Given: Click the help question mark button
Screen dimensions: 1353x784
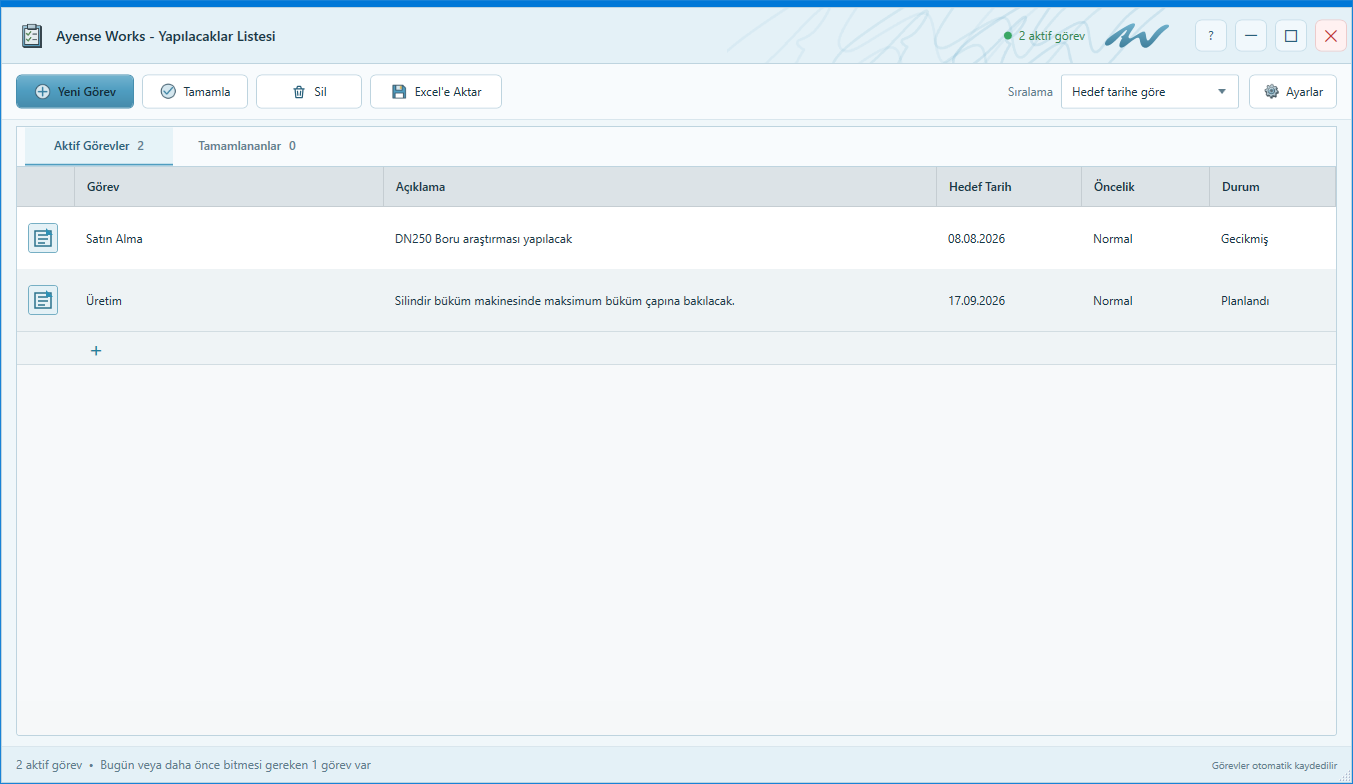Looking at the screenshot, I should 1211,36.
